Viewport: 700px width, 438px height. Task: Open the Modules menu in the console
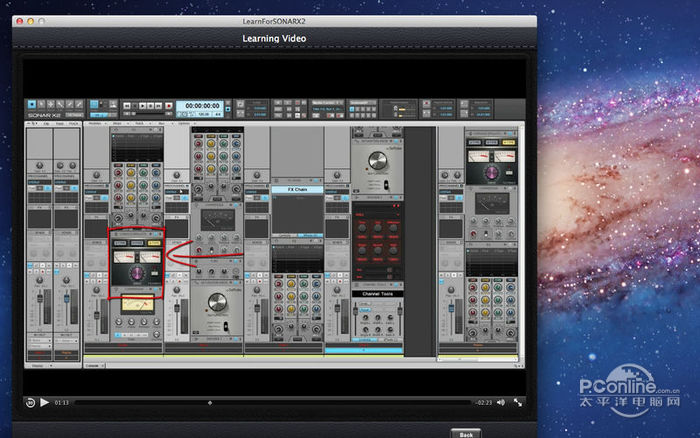coord(95,124)
